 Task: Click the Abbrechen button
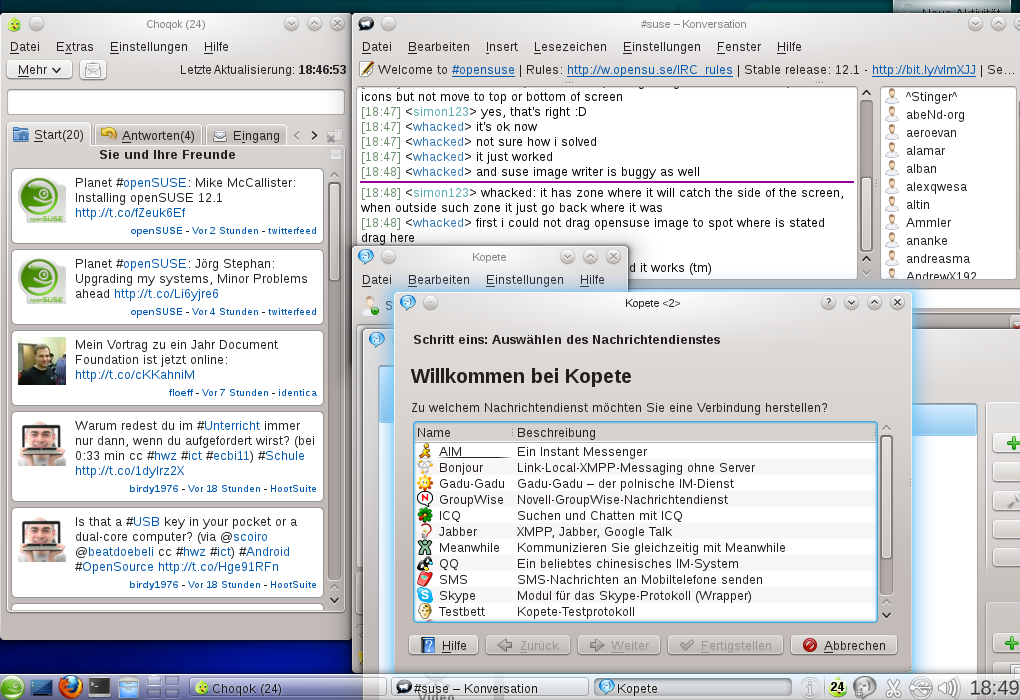tap(844, 645)
